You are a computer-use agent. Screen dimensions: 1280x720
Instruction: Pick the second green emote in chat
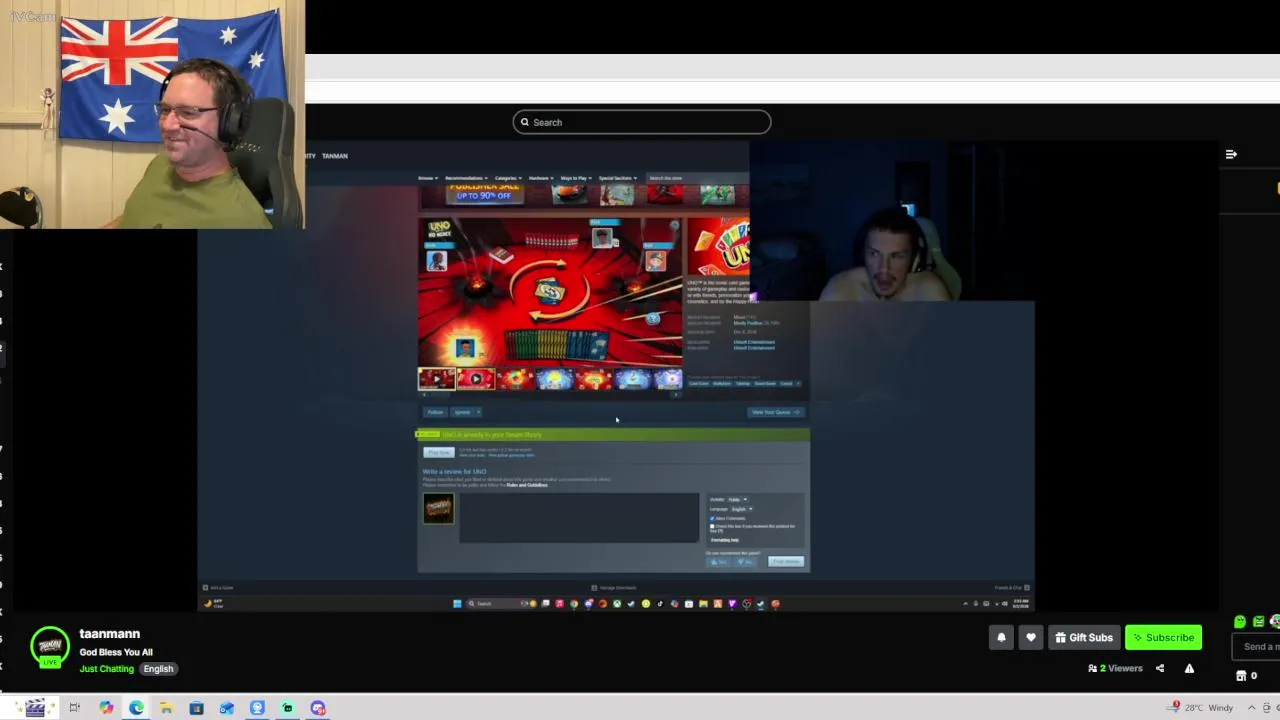(x=1259, y=621)
